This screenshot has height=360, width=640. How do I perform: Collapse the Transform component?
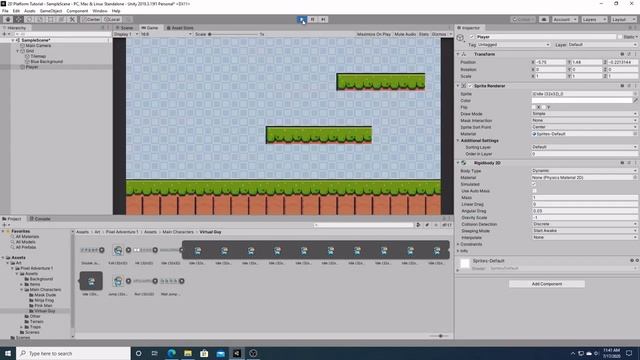coord(458,54)
